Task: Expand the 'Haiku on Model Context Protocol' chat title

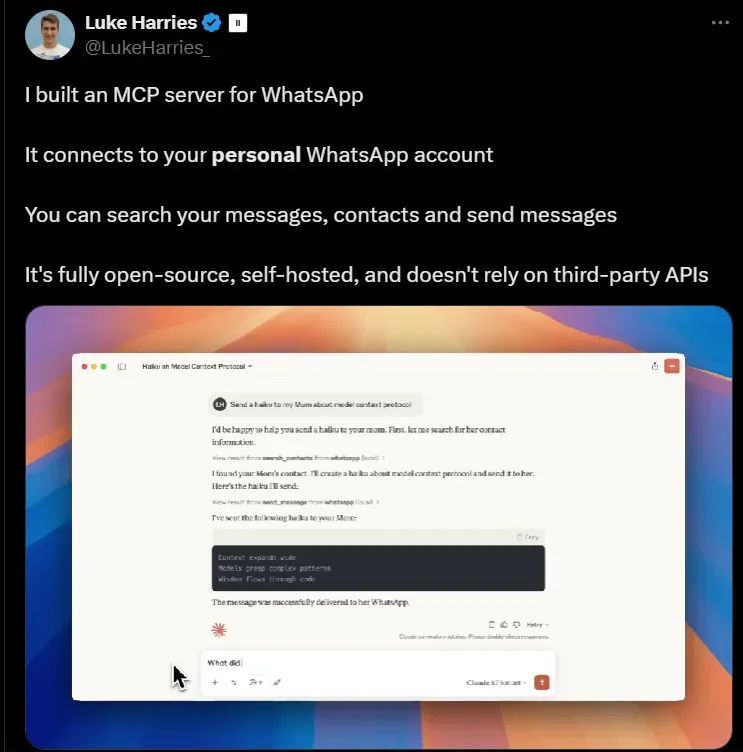Action: pyautogui.click(x=197, y=366)
